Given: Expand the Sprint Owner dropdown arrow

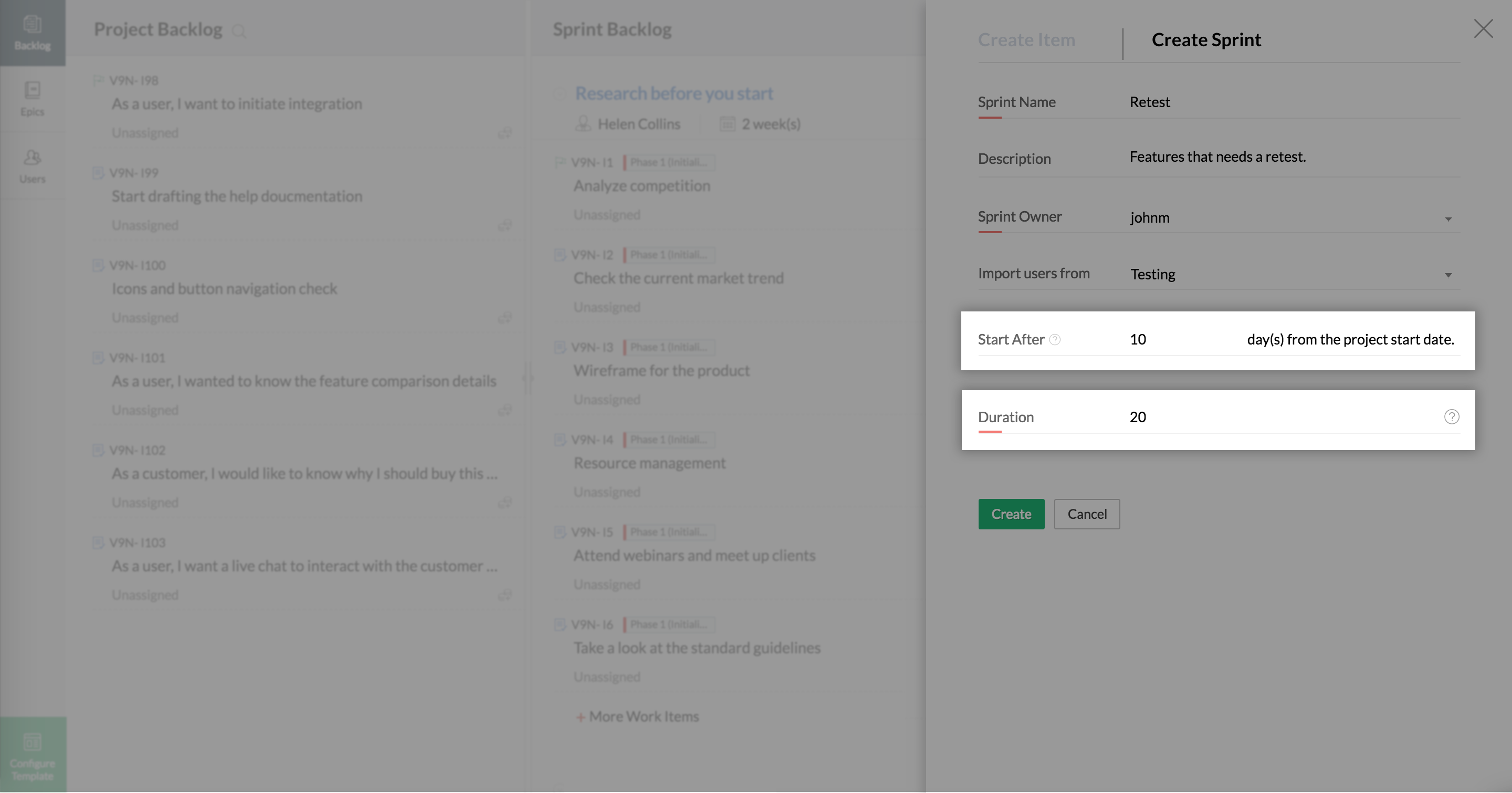Looking at the screenshot, I should tap(1448, 219).
